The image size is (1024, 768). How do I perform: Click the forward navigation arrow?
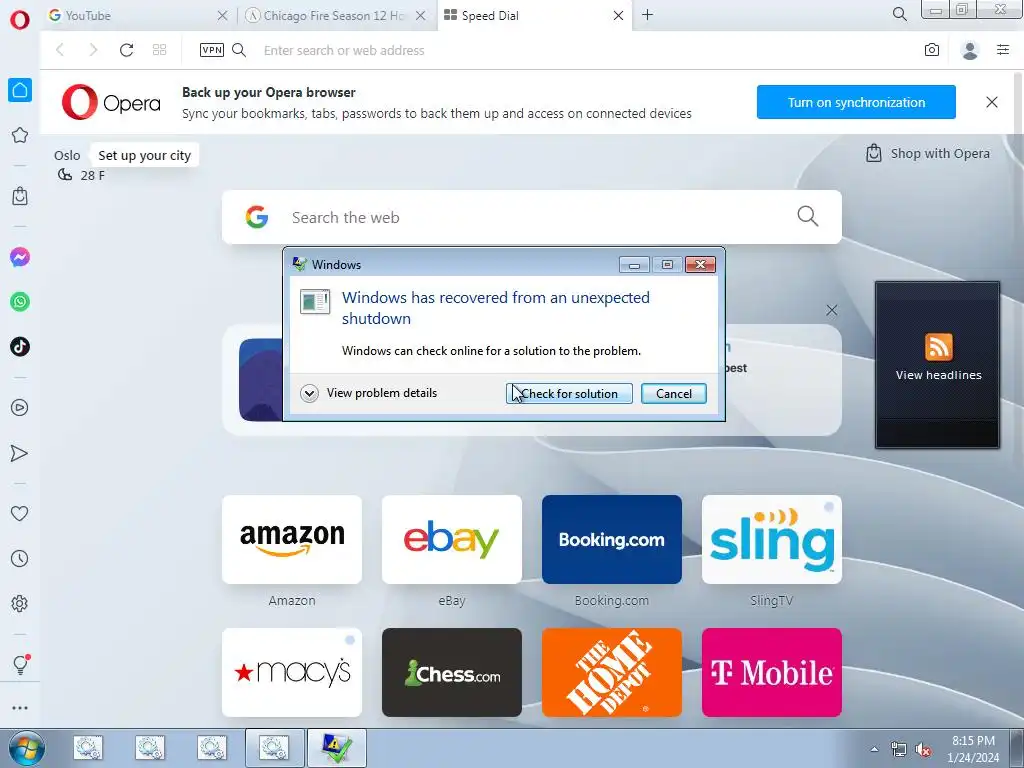(93, 50)
